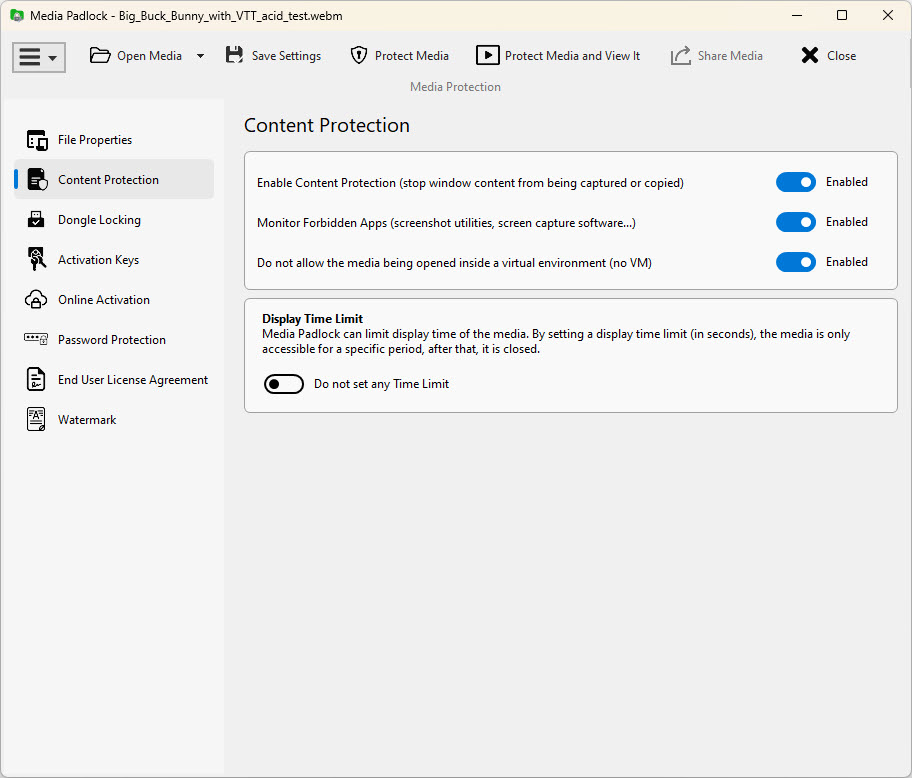Click the Close toolbar button
This screenshot has width=912, height=778.
coord(828,56)
